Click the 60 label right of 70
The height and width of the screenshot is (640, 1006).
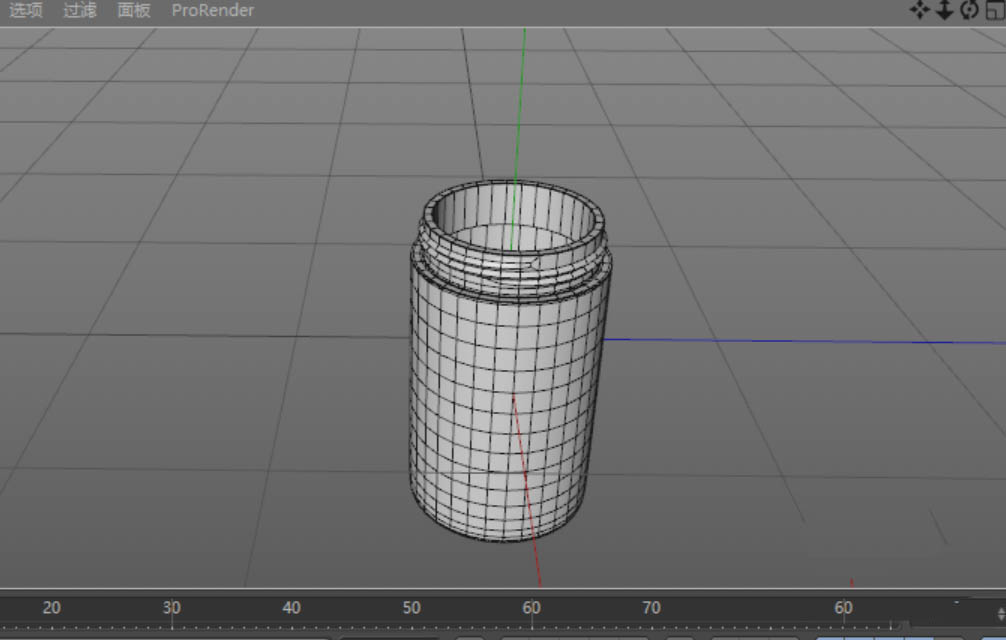coord(844,607)
